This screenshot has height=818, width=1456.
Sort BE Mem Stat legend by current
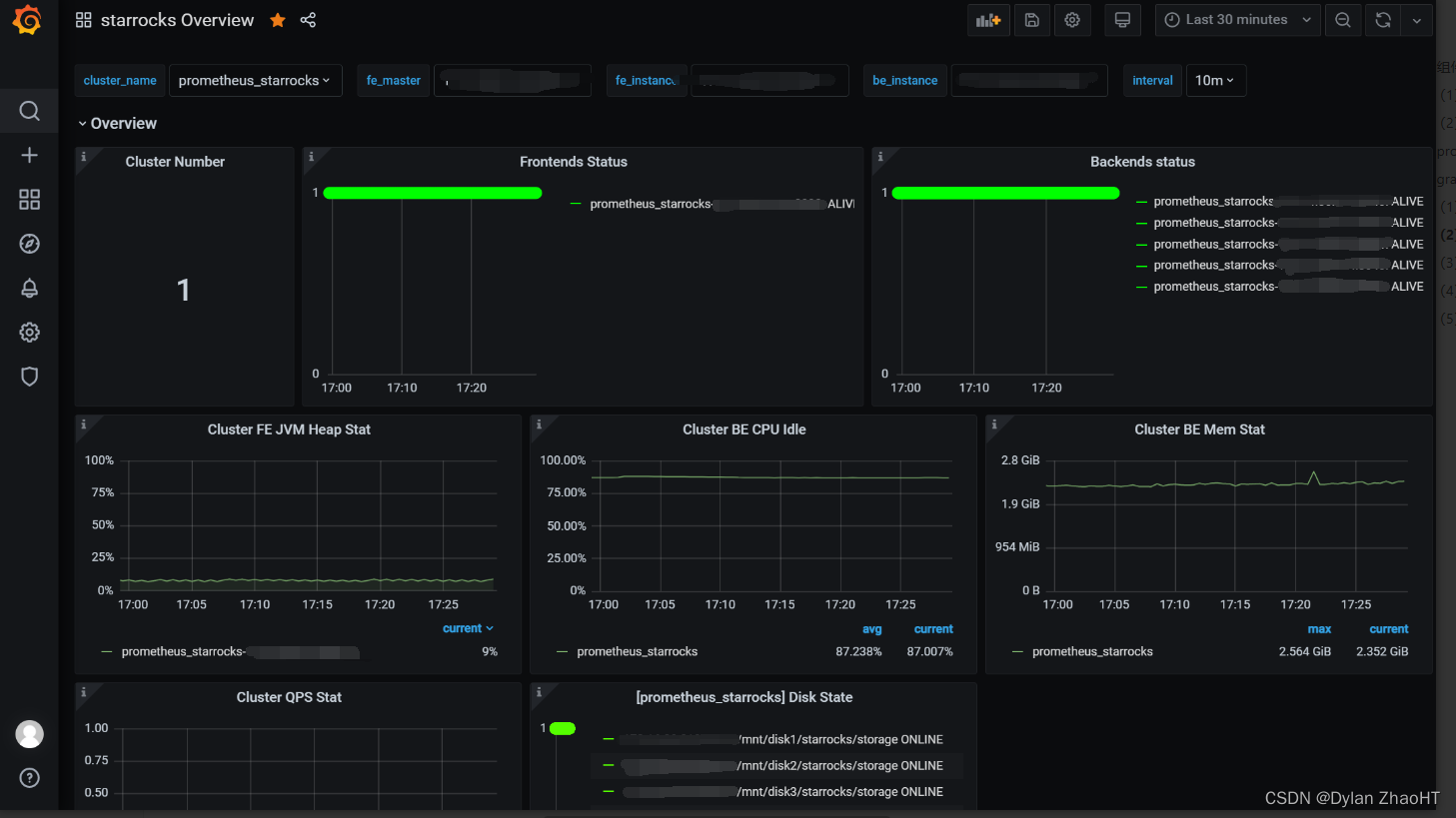point(1389,629)
